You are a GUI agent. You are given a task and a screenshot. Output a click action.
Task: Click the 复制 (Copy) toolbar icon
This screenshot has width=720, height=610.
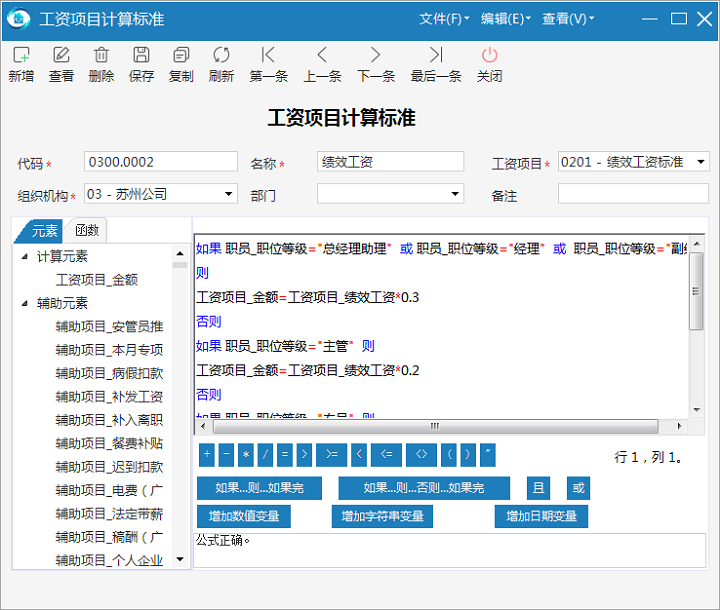(x=181, y=55)
